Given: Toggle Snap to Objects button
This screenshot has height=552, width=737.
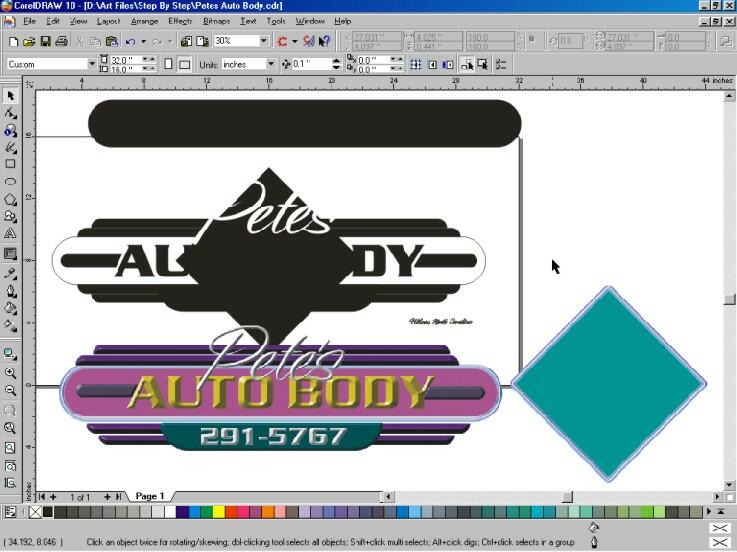Looking at the screenshot, I should click(448, 64).
